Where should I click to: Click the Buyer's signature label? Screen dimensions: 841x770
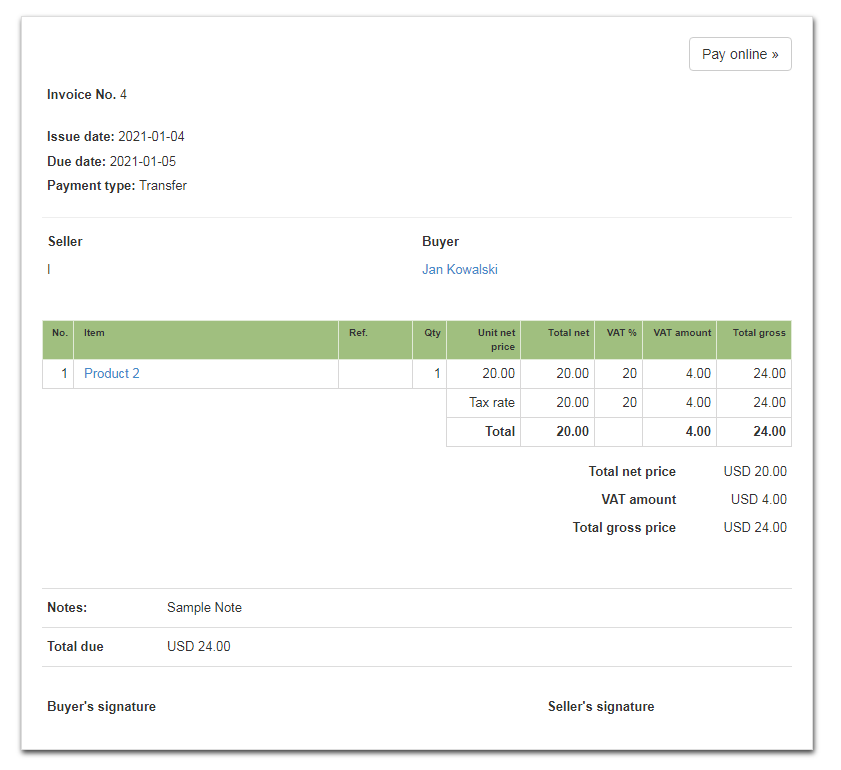[101, 706]
